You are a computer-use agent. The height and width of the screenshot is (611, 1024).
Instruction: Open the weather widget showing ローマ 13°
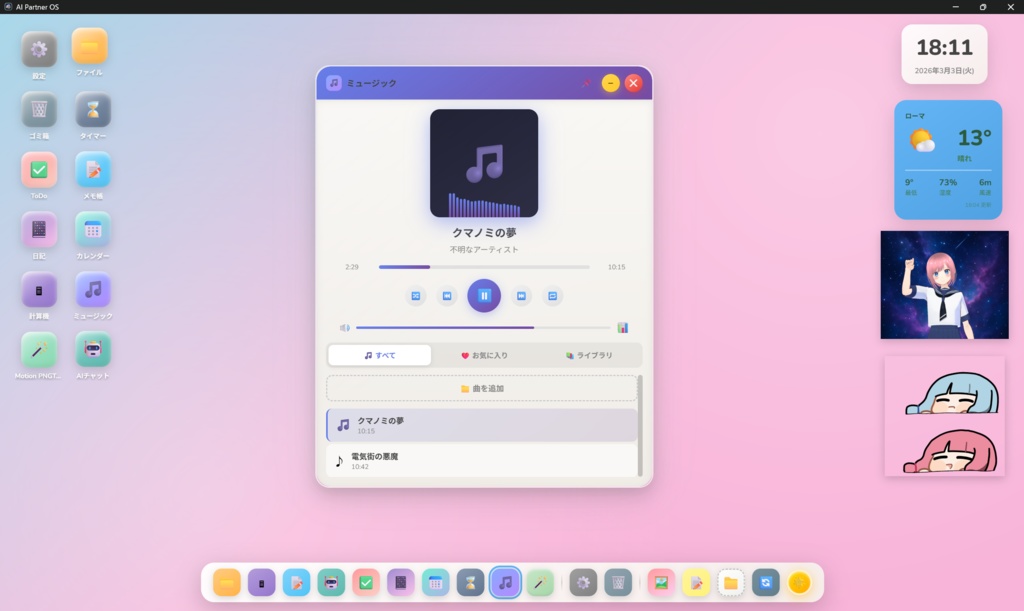click(x=946, y=158)
